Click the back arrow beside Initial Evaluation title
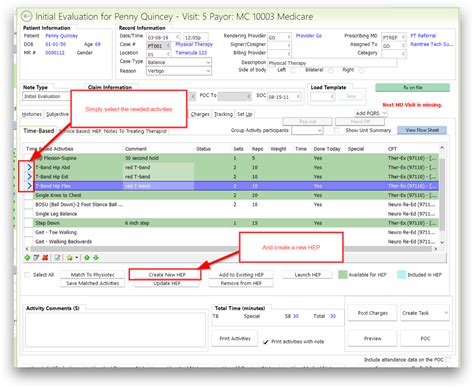This screenshot has width=474, height=388. tap(27, 16)
